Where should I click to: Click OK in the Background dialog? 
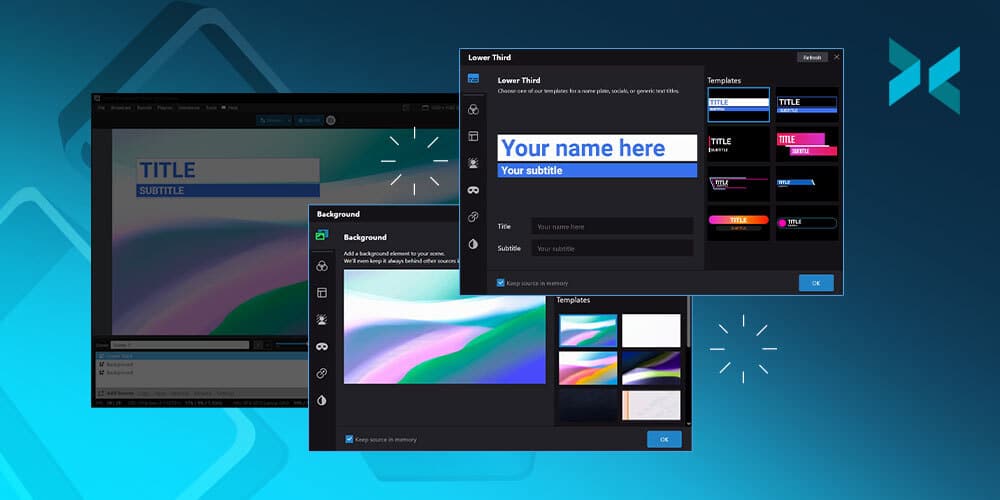click(x=664, y=439)
